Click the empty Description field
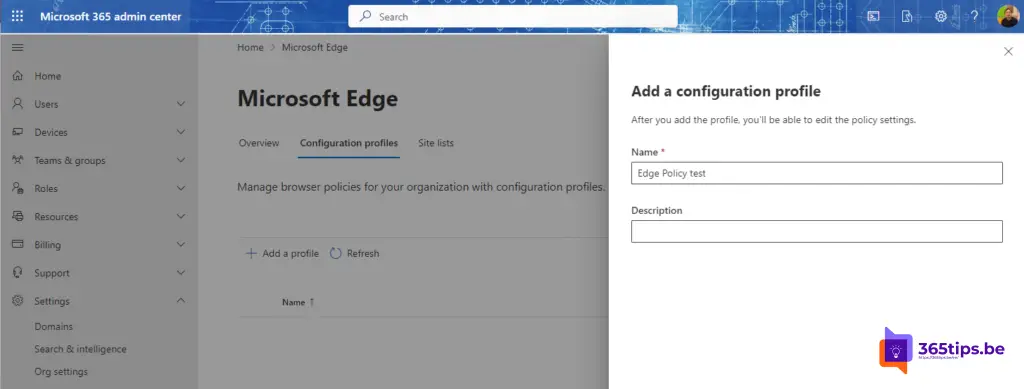 816,231
